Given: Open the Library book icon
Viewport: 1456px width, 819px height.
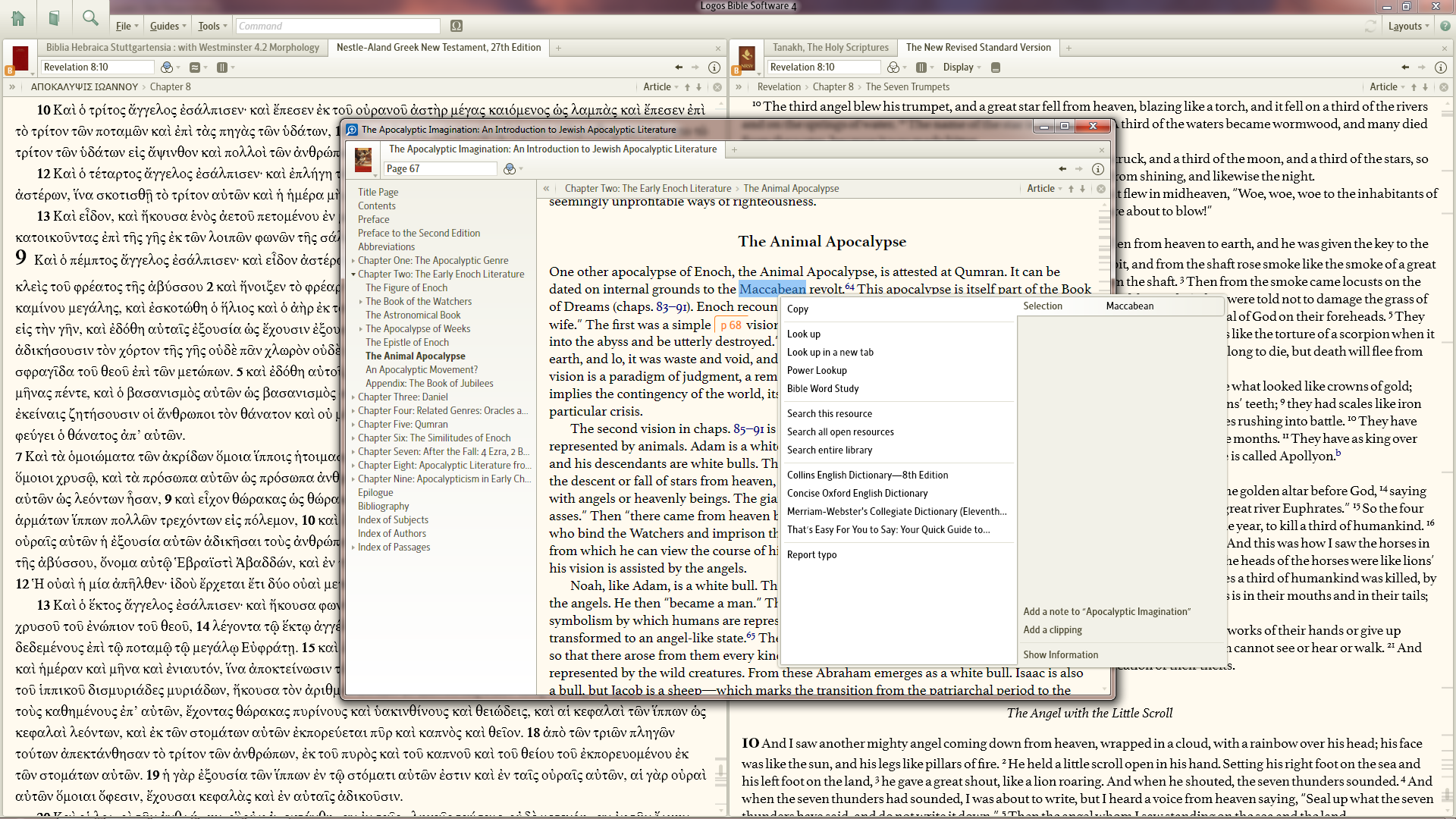Looking at the screenshot, I should pyautogui.click(x=54, y=18).
